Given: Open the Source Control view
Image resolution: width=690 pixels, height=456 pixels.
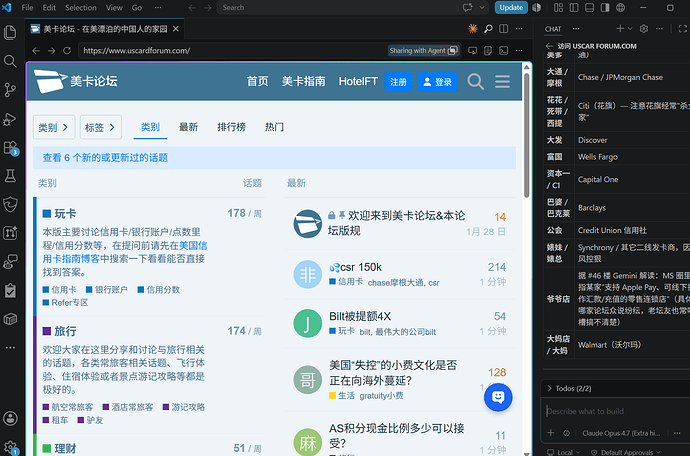Looking at the screenshot, I should point(10,90).
